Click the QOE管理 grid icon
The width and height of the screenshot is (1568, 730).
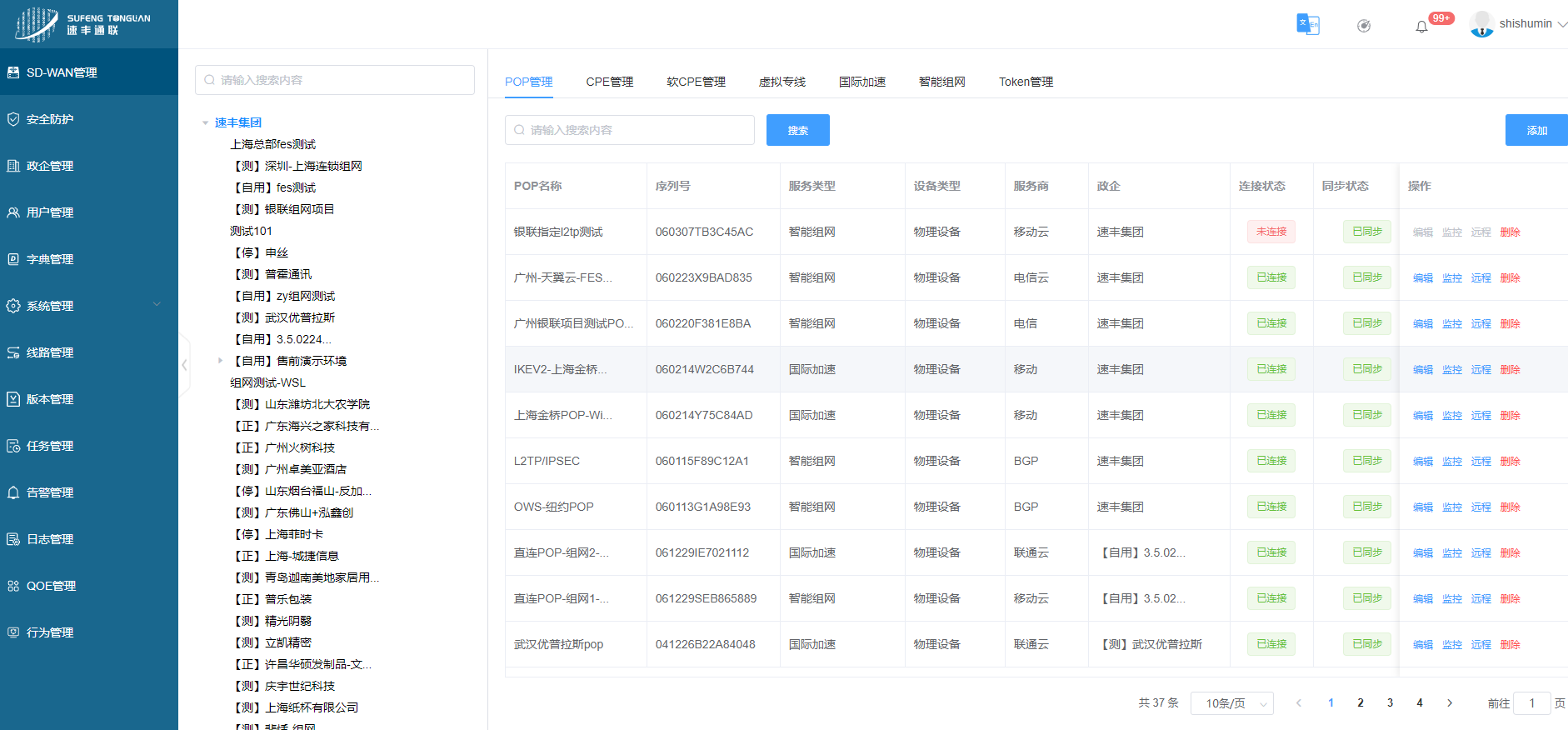13,586
